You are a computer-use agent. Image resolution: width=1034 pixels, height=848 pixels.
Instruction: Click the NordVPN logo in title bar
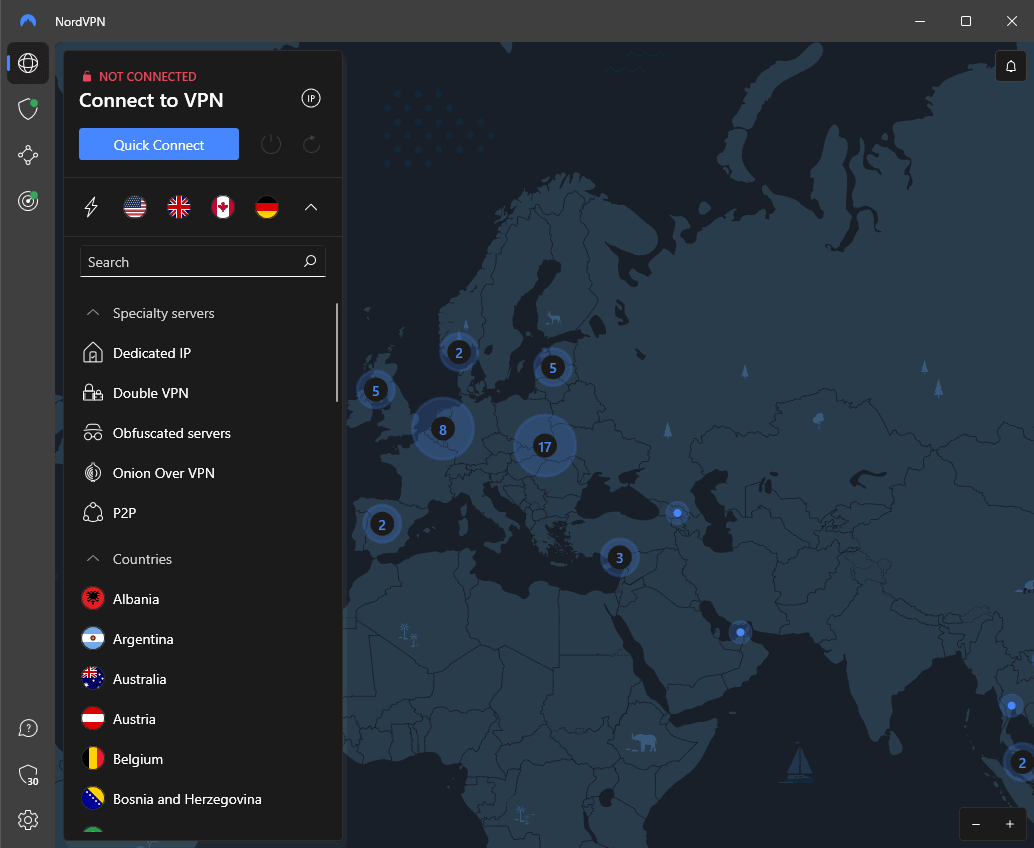[x=28, y=21]
